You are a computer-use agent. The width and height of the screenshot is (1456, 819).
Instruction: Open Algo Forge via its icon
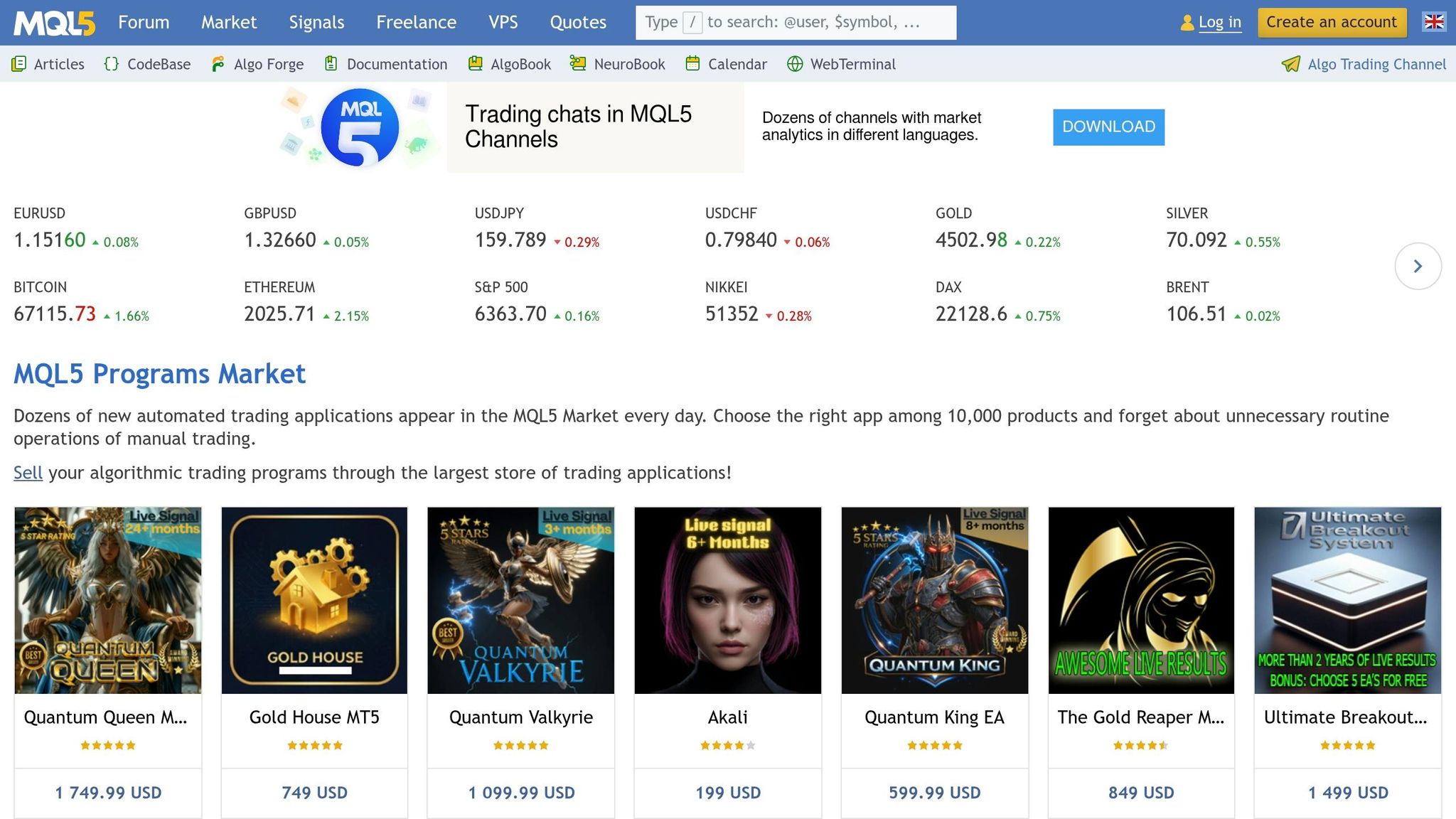218,64
